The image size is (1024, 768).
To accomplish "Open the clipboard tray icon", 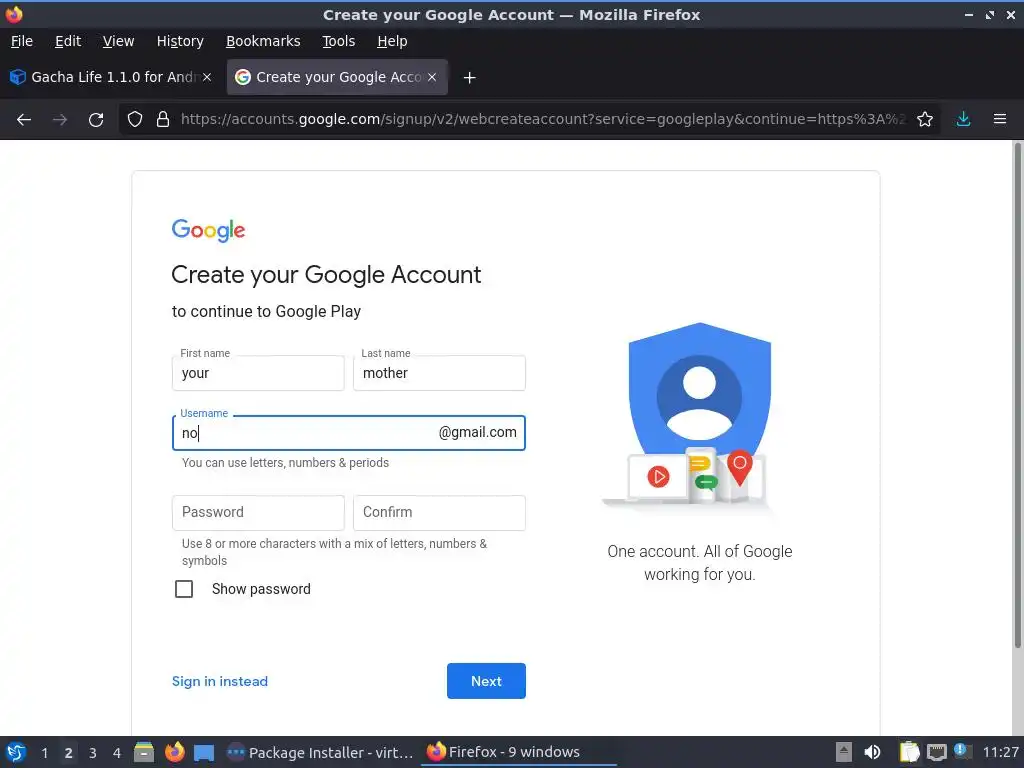I will [x=909, y=752].
